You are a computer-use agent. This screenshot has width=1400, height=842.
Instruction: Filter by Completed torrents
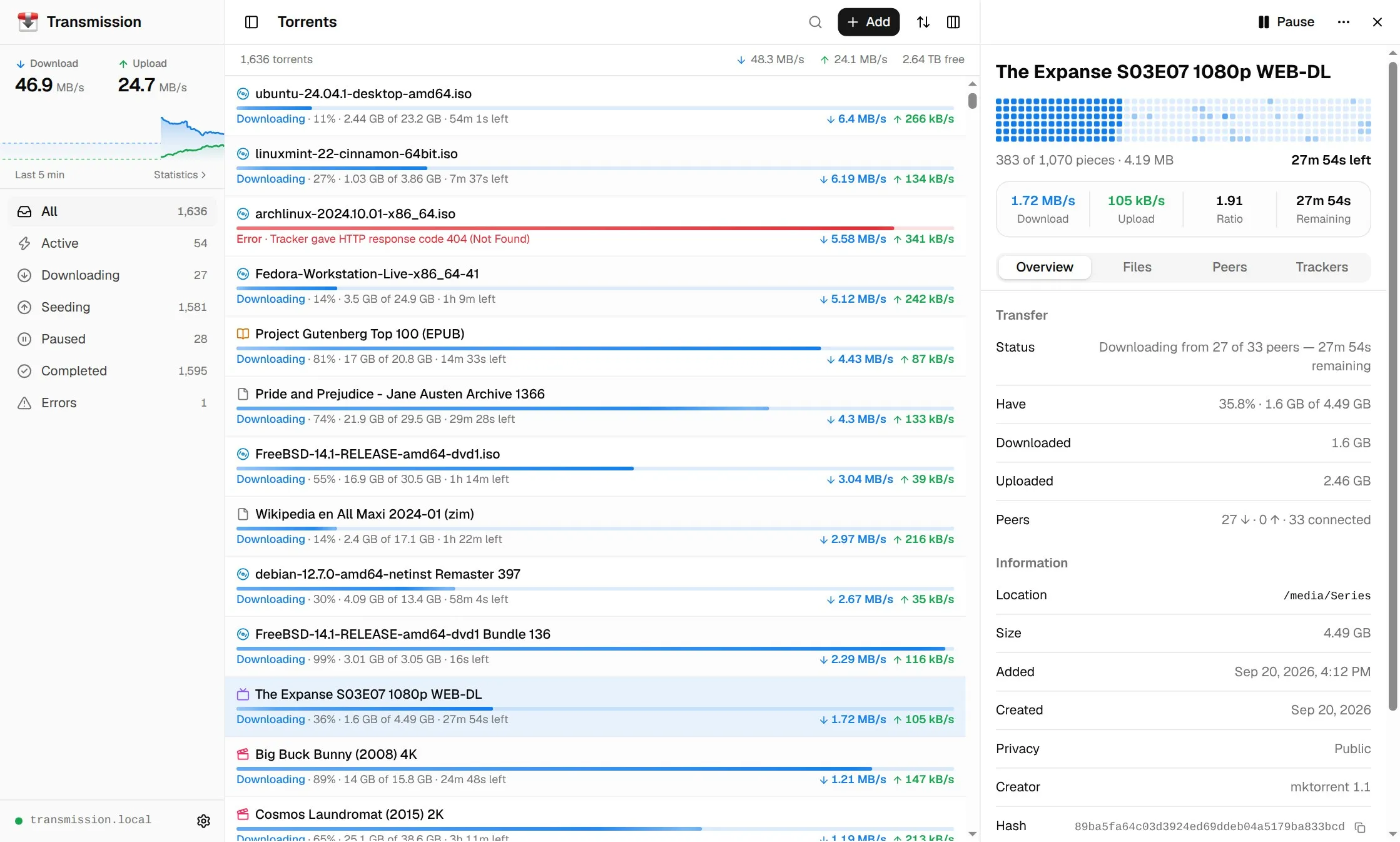[112, 371]
